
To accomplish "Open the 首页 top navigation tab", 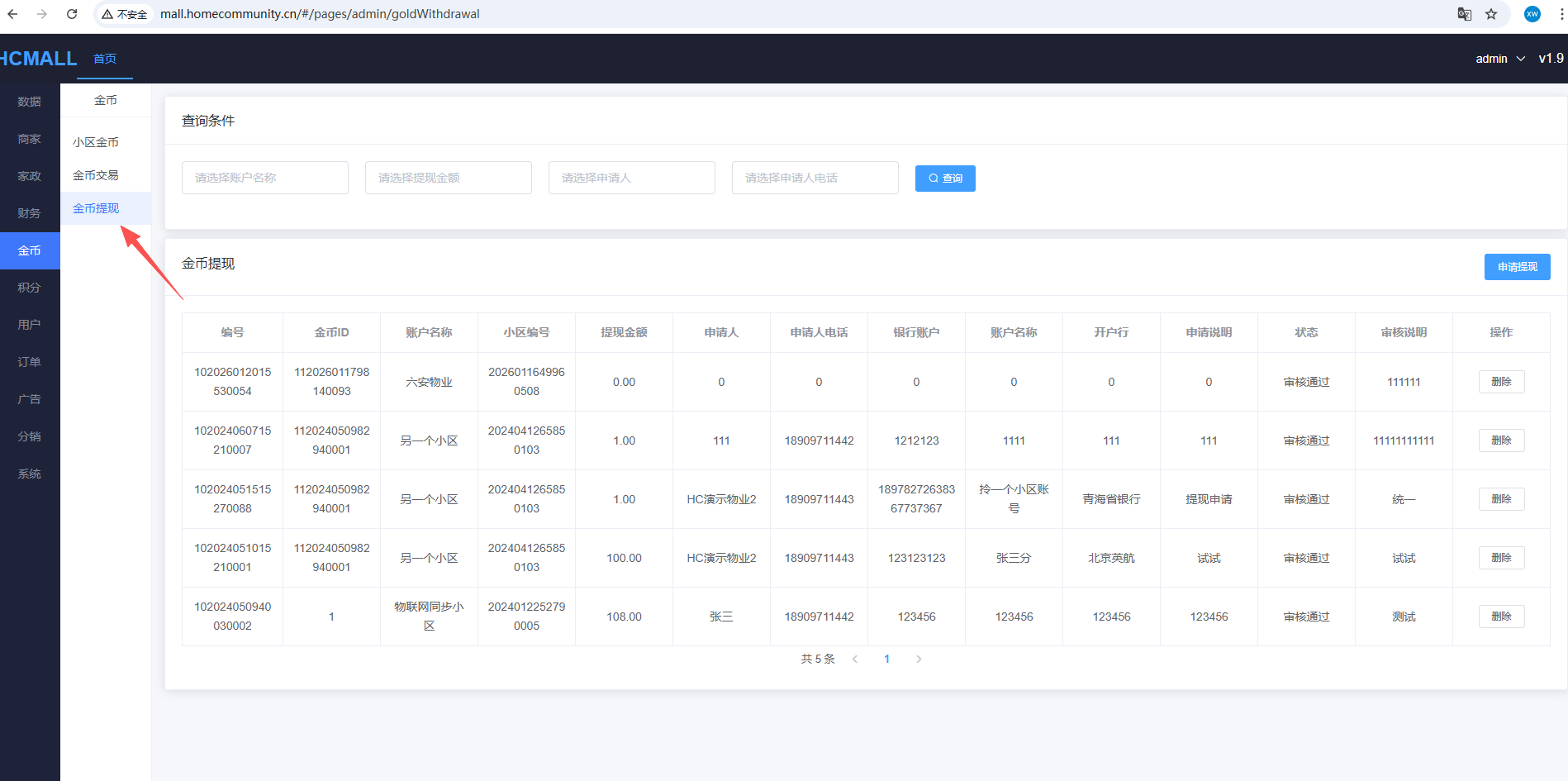I will (x=105, y=59).
